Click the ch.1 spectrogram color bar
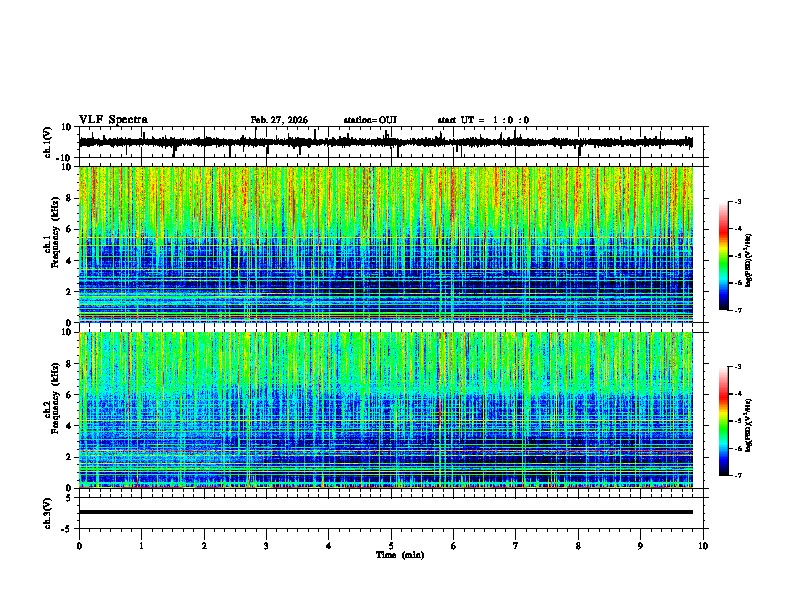The height and width of the screenshot is (612, 792). click(724, 256)
